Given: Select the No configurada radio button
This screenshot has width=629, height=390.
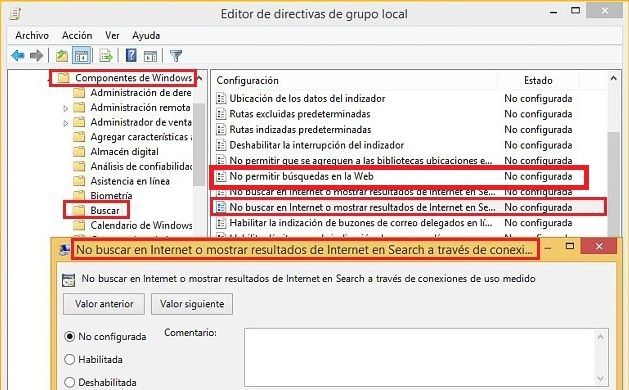Looking at the screenshot, I should point(70,336).
